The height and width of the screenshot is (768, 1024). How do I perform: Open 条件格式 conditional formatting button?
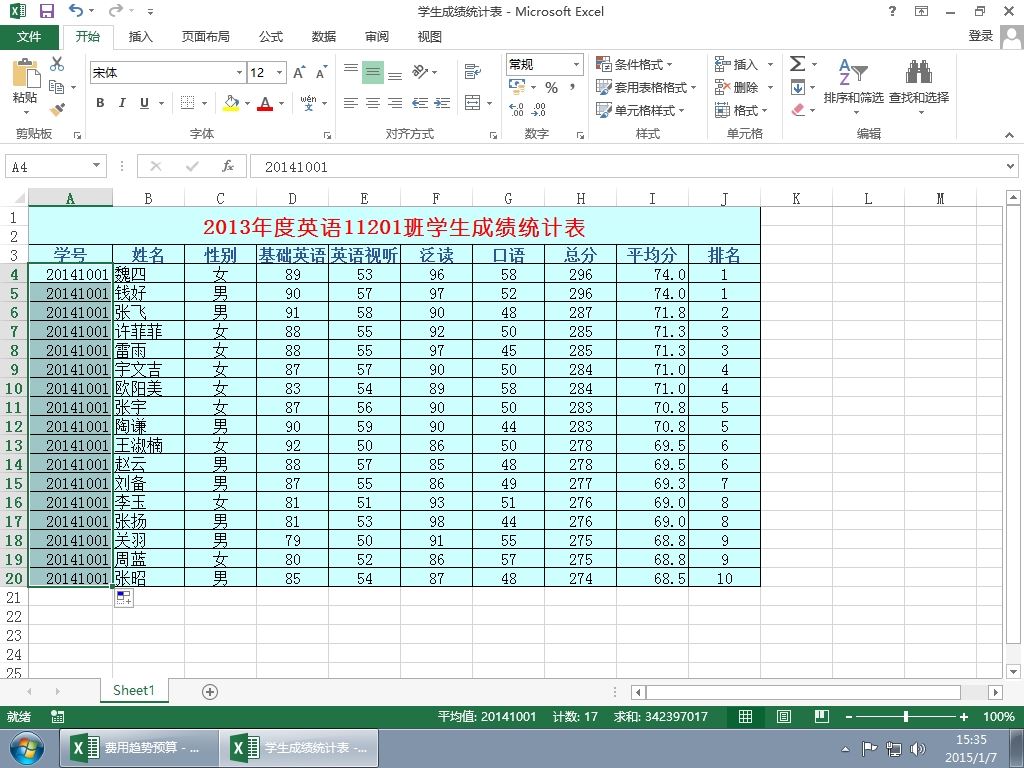[633, 64]
